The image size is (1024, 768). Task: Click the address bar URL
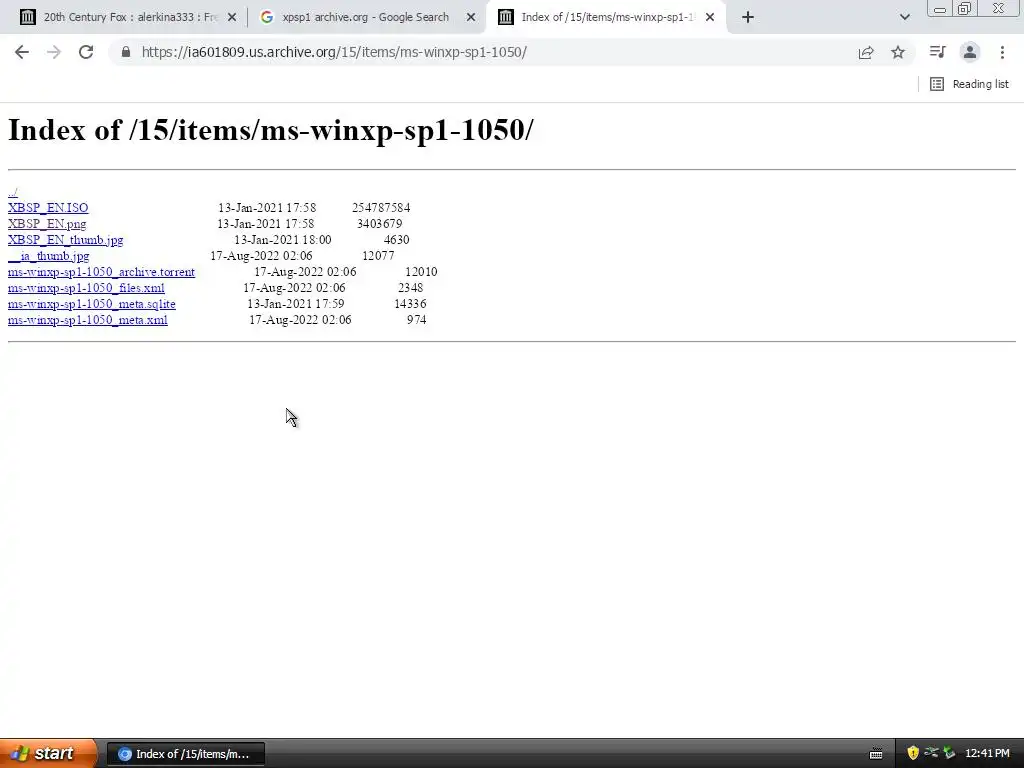point(334,52)
